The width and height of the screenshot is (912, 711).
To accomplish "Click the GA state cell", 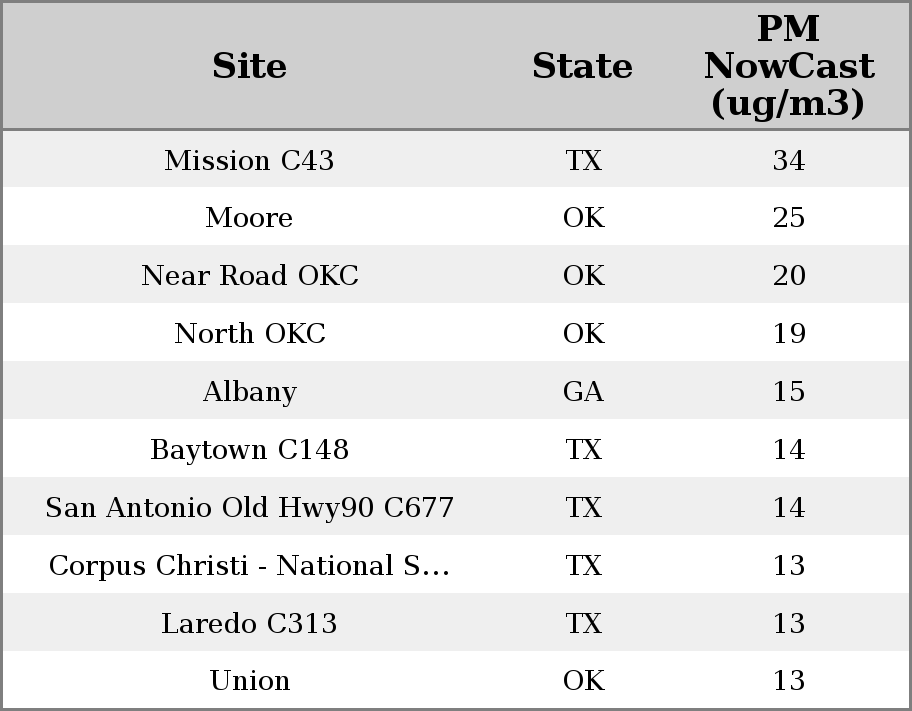I will [583, 392].
